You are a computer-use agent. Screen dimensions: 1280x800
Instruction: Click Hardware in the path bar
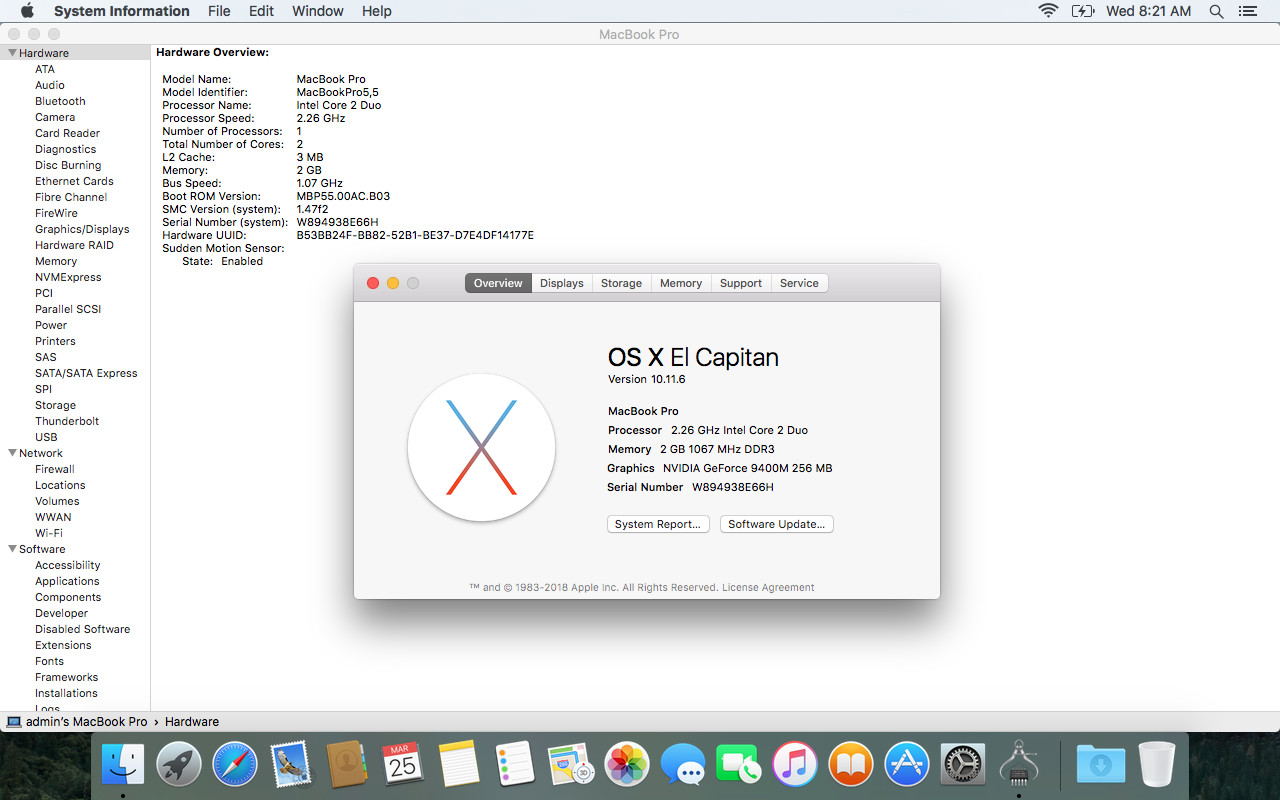coord(192,721)
